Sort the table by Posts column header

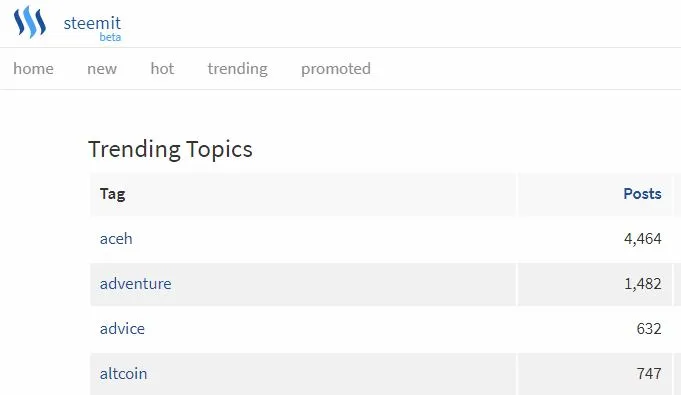[x=642, y=194]
